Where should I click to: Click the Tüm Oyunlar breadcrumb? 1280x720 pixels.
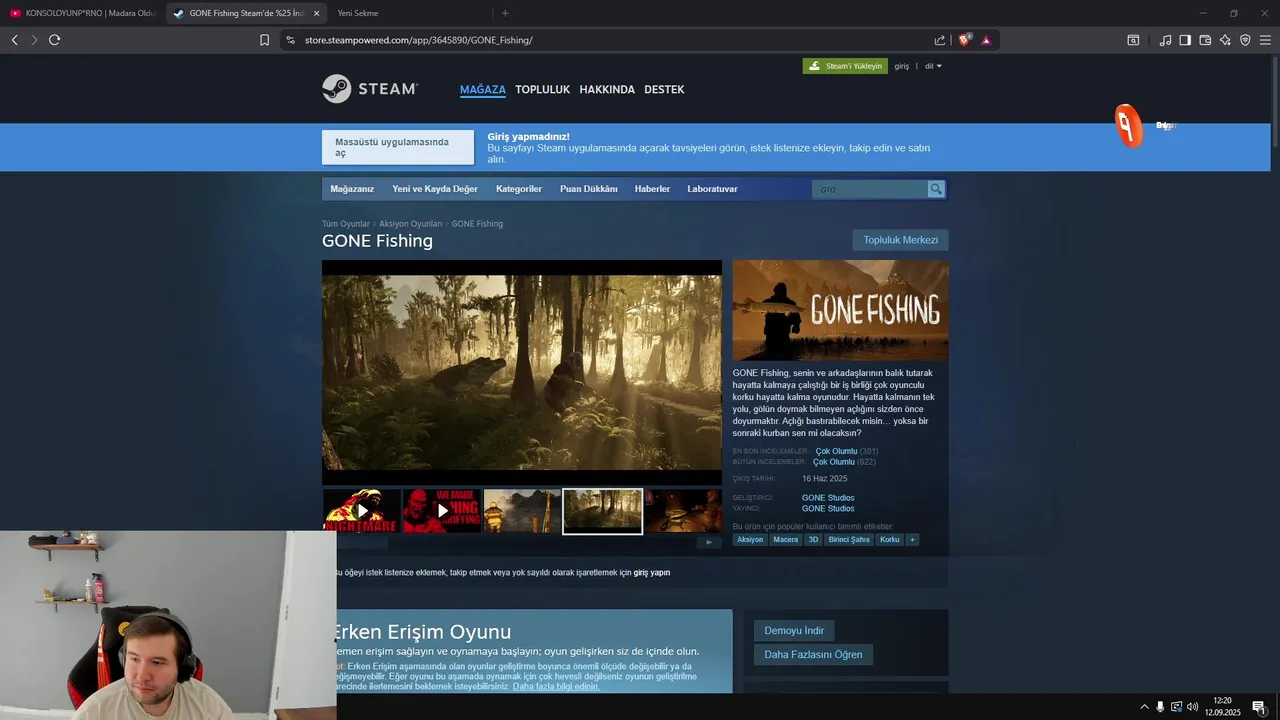tap(345, 224)
